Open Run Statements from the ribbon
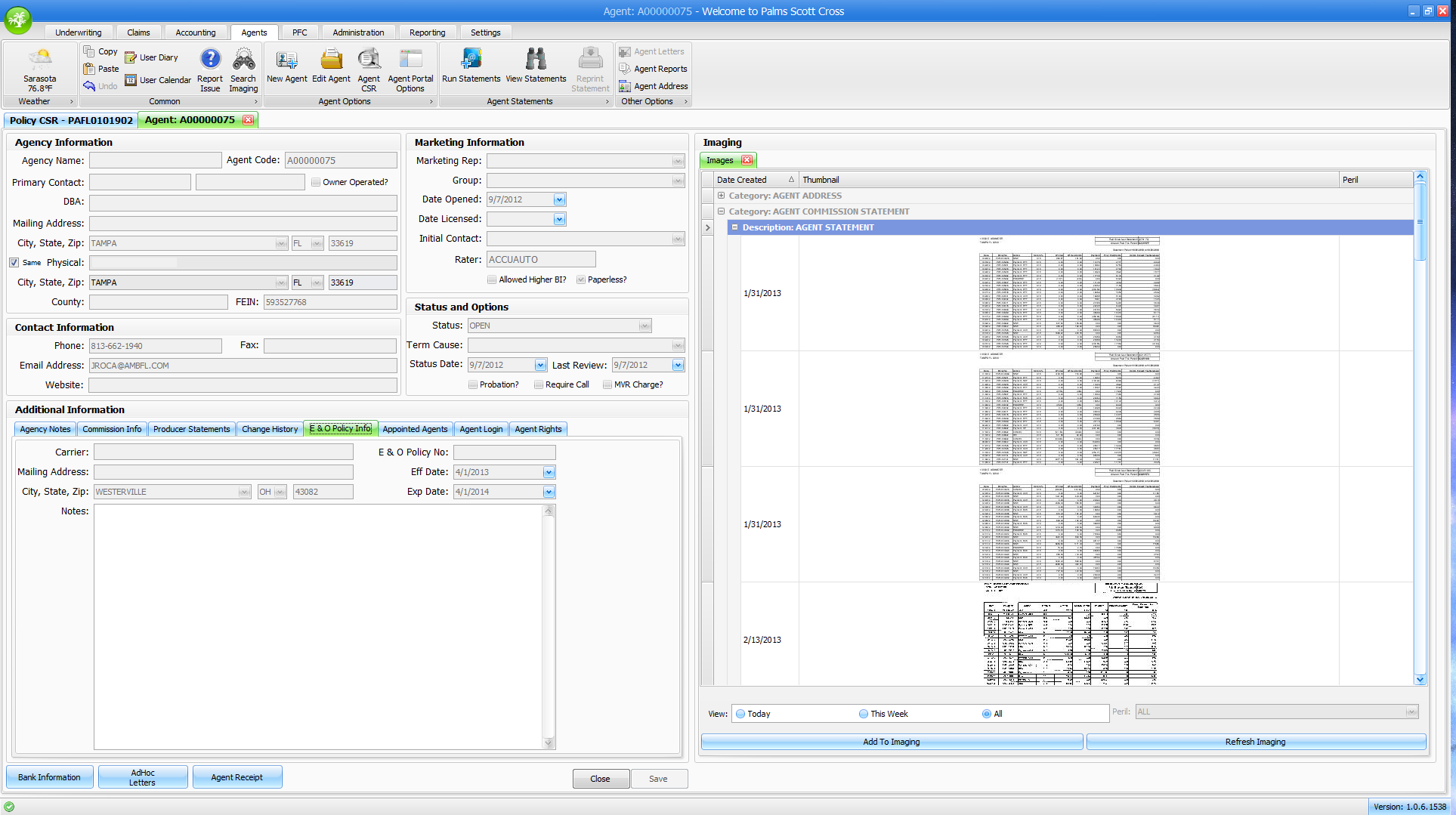Screen dimensions: 1456x815 [x=471, y=66]
